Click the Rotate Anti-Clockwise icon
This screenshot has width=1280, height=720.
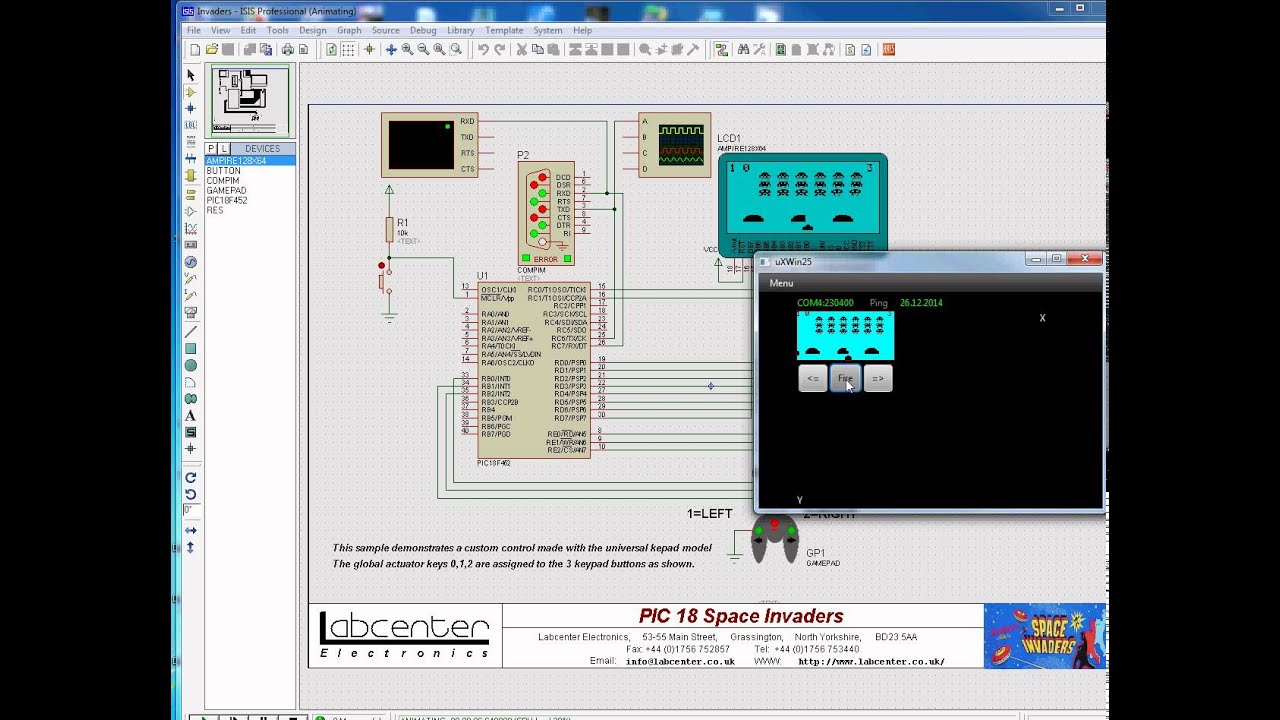(190, 494)
